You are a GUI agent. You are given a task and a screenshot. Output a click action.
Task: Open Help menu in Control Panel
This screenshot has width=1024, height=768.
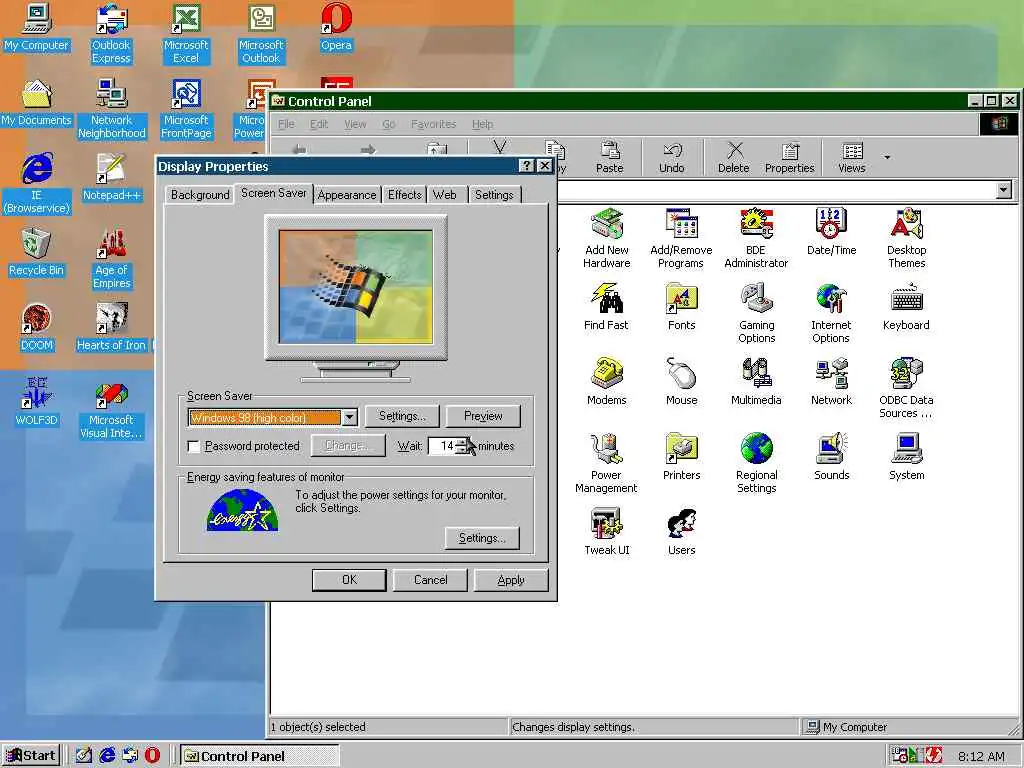(483, 124)
